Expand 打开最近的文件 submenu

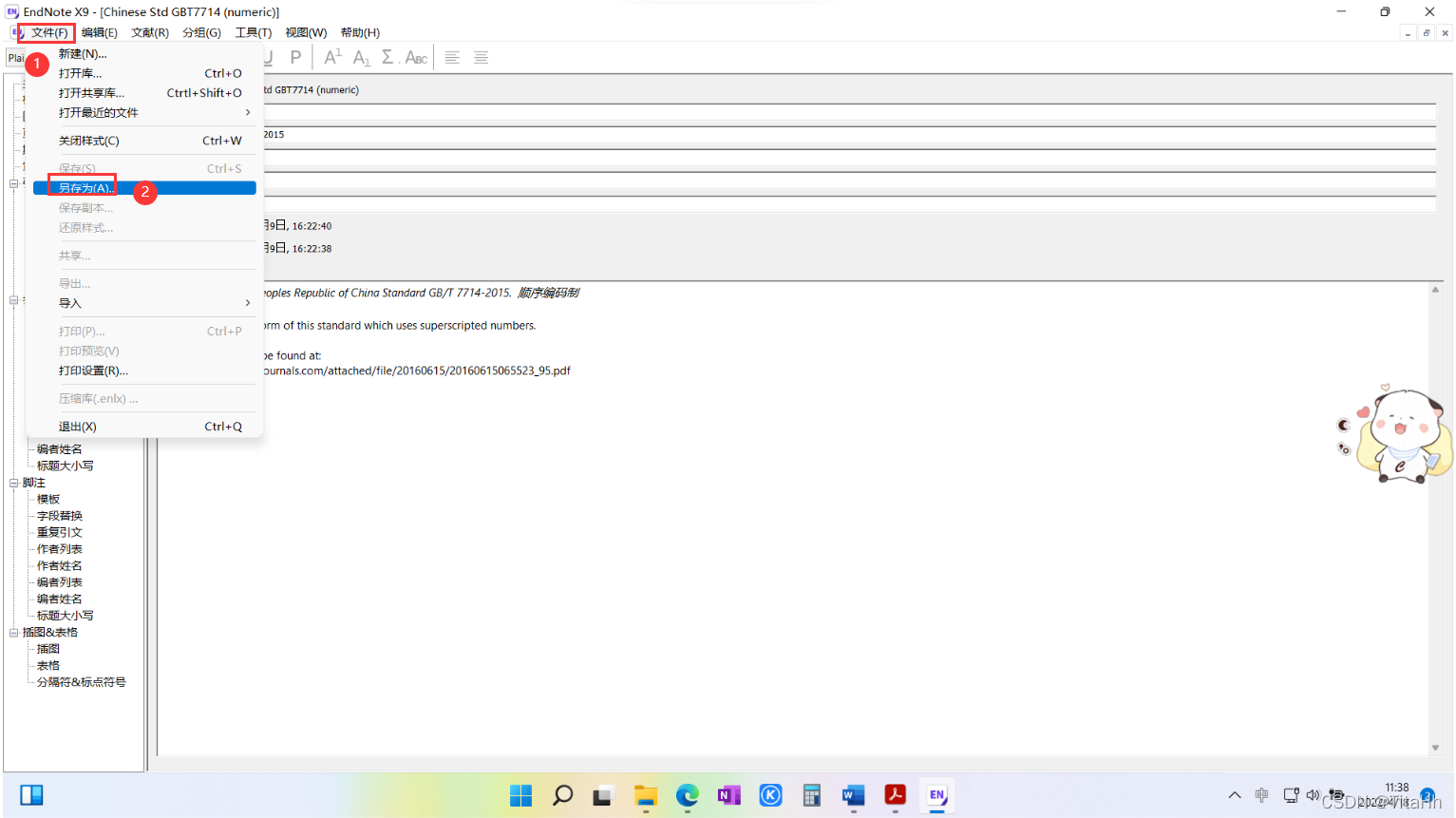click(144, 112)
